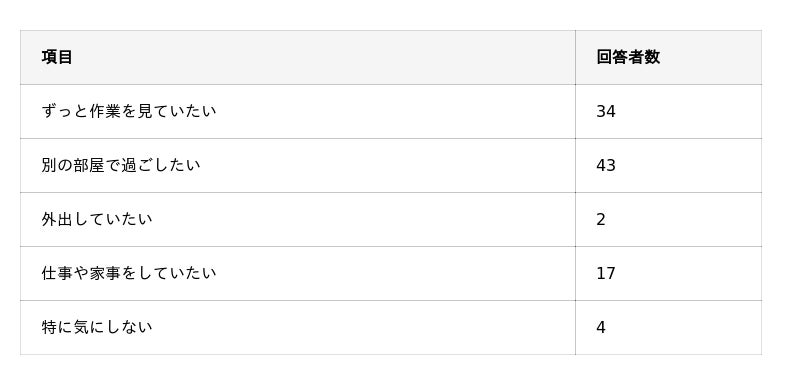Click the word 部屋 in second row
Screen dimensions: 800x385
[89, 165]
